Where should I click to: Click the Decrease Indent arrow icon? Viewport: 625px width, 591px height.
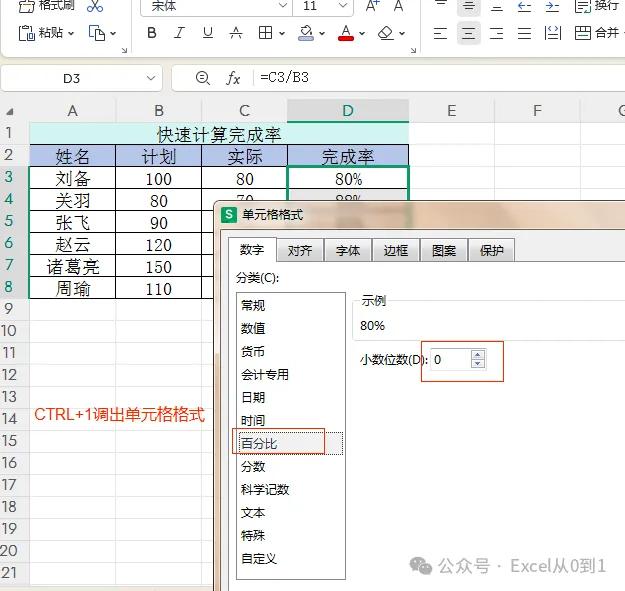coord(524,6)
